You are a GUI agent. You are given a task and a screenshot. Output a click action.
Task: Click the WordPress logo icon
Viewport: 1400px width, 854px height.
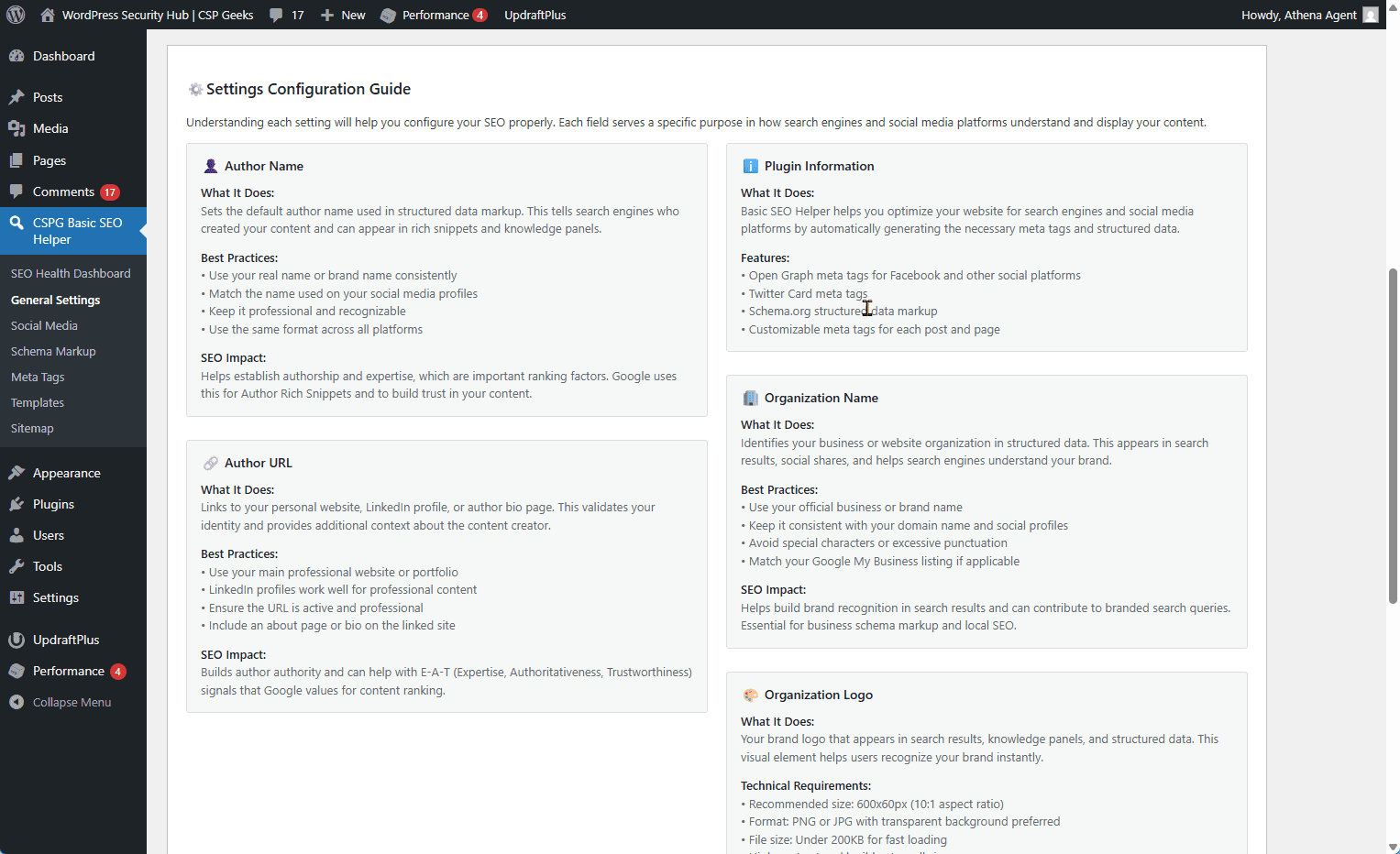[16, 15]
